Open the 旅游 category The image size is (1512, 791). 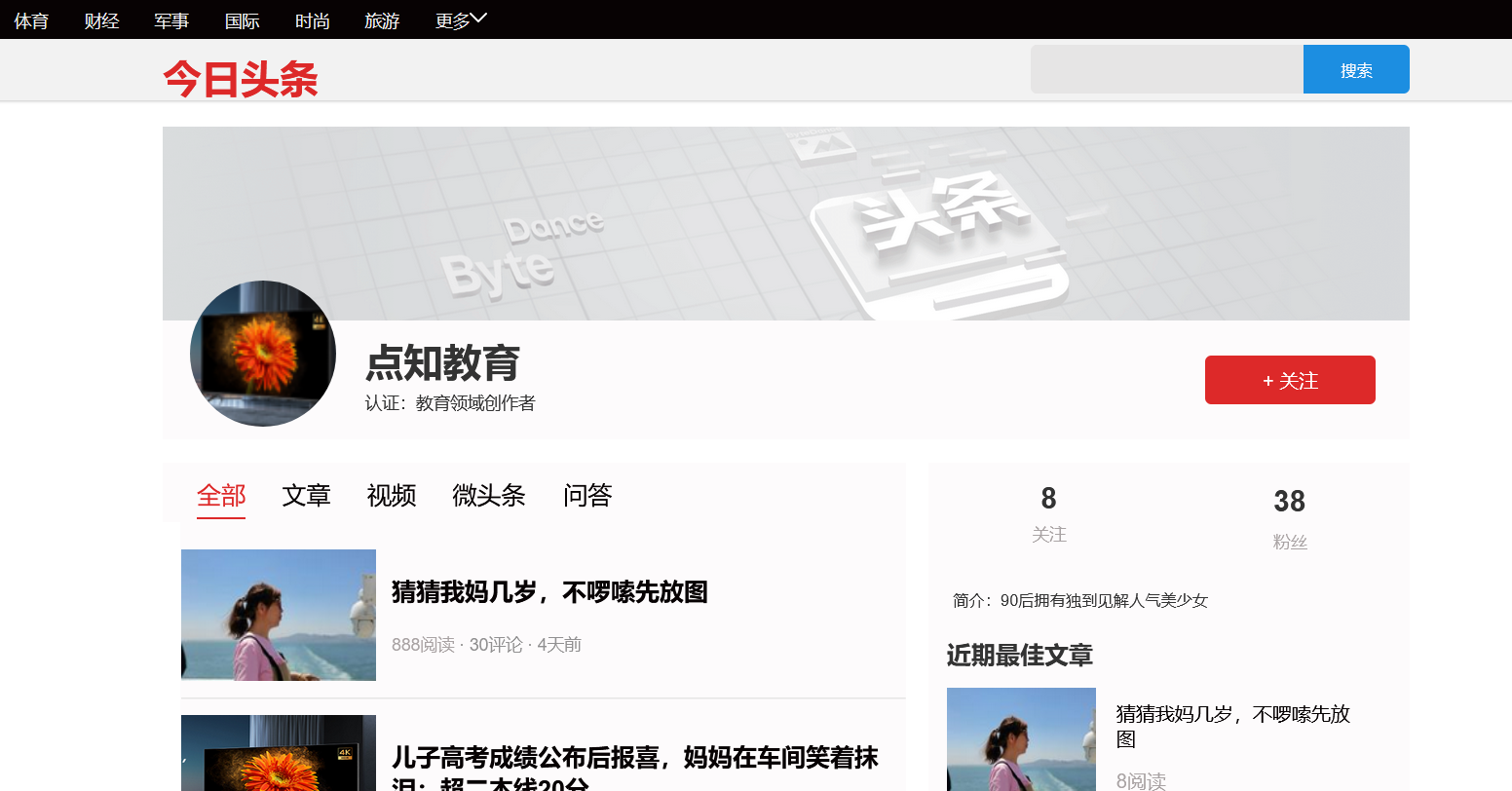tap(382, 20)
